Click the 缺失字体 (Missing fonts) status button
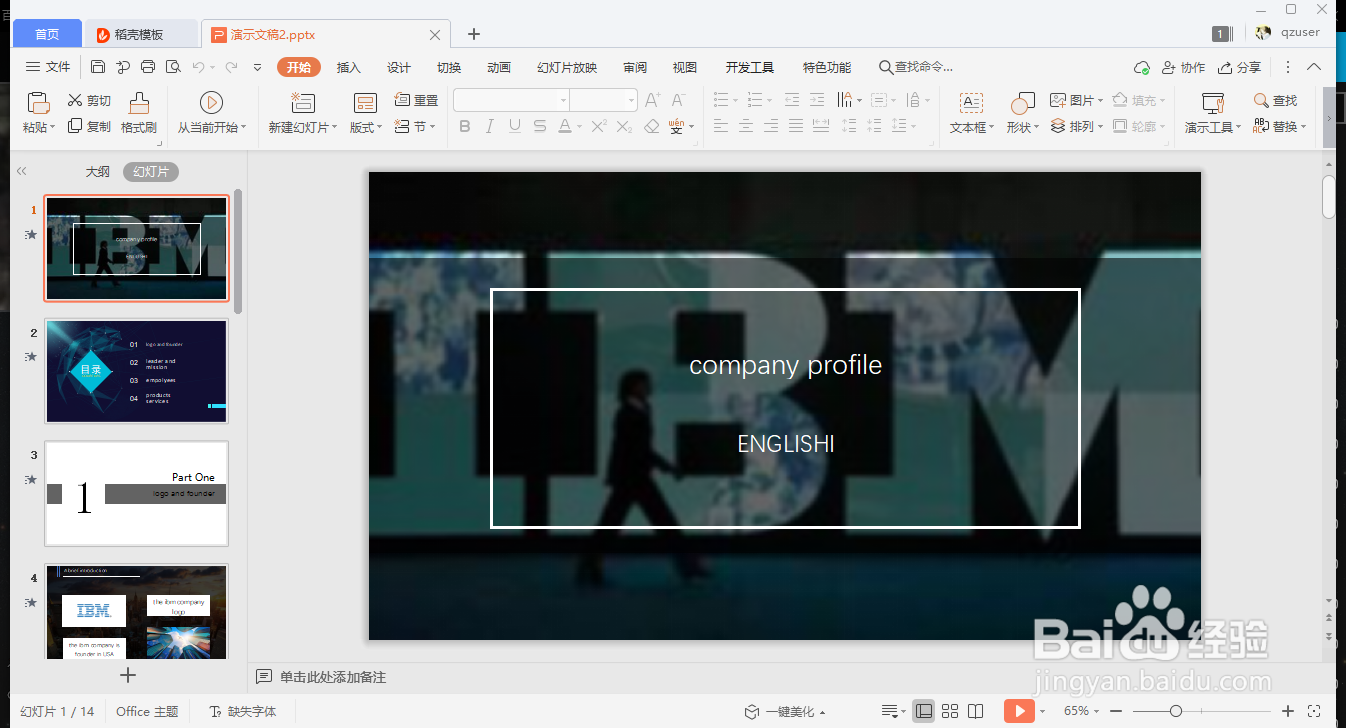This screenshot has width=1346, height=728. pos(242,712)
